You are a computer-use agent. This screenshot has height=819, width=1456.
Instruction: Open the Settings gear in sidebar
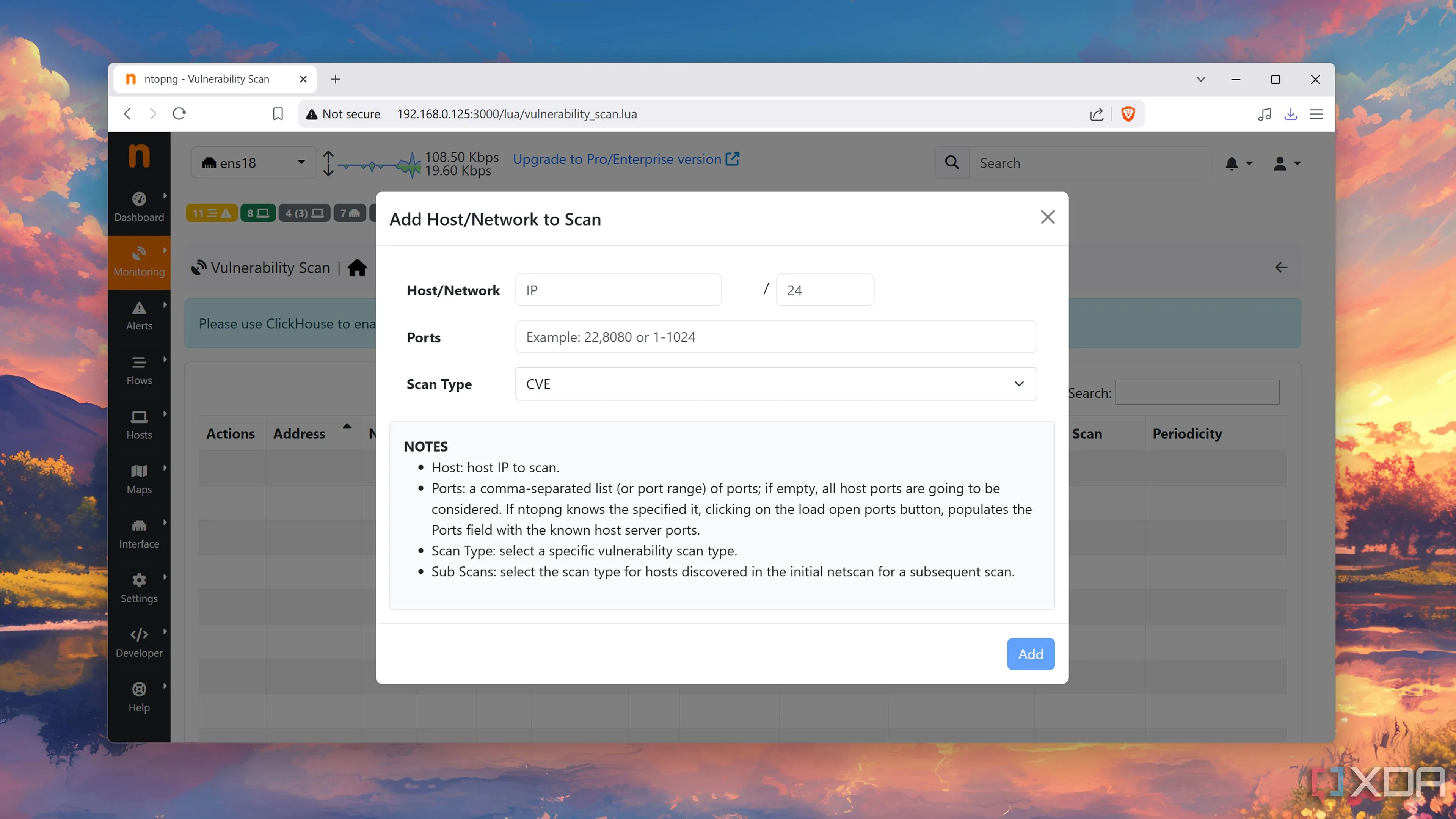pyautogui.click(x=139, y=588)
